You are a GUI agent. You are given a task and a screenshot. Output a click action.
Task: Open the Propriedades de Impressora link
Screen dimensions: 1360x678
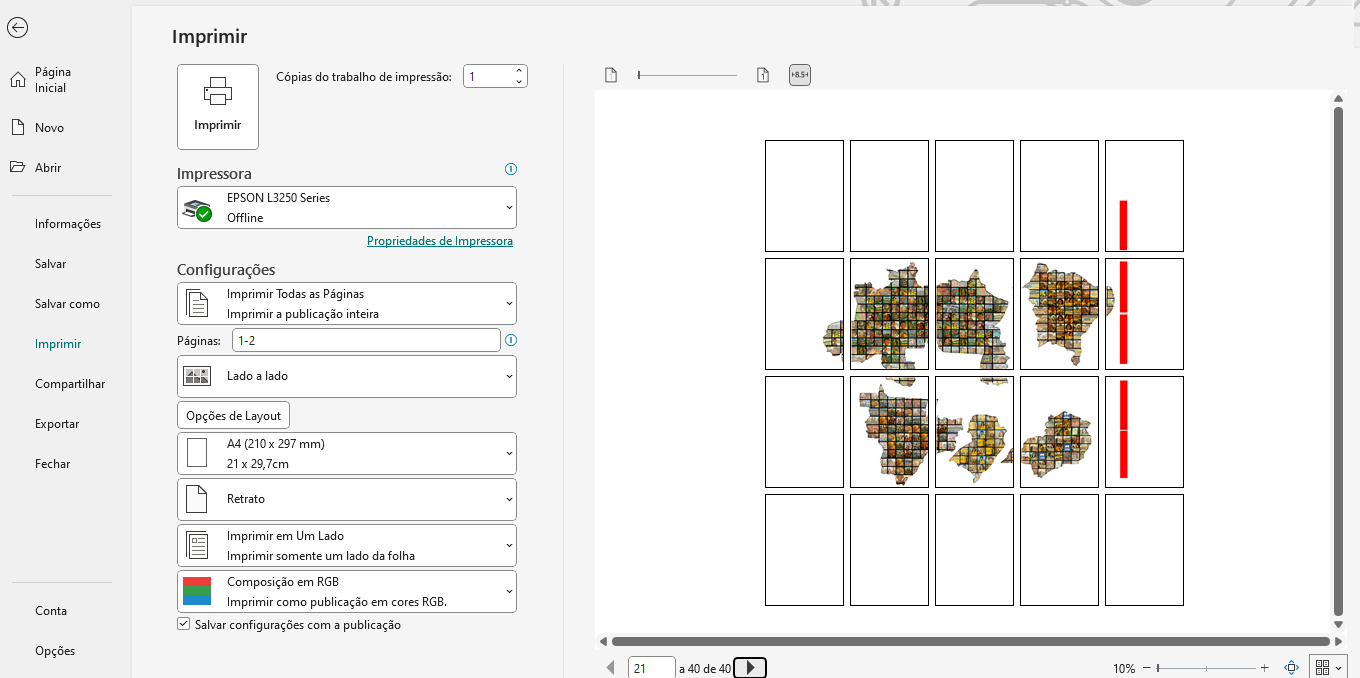pos(440,241)
